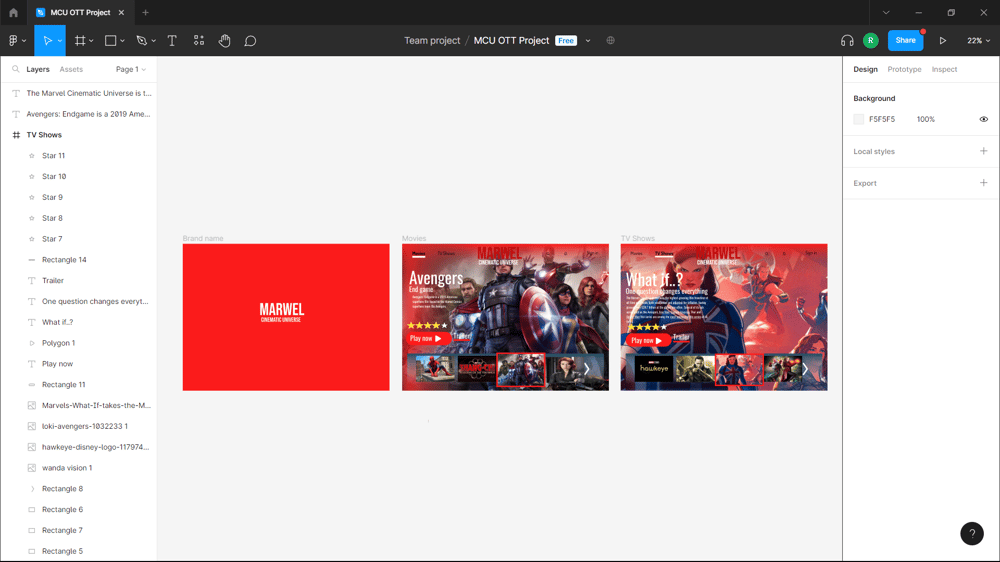Click the Trailer text layer icon
The height and width of the screenshot is (562, 1000).
[31, 281]
